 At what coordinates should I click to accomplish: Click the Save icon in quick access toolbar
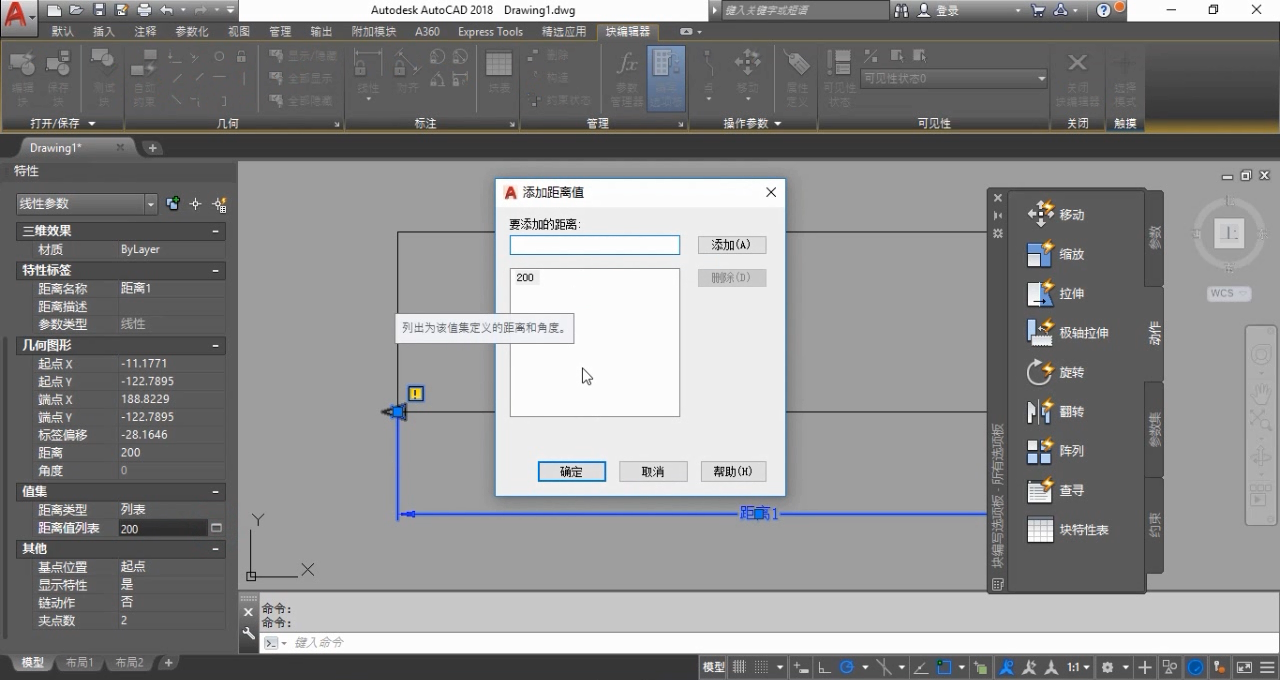[x=99, y=10]
